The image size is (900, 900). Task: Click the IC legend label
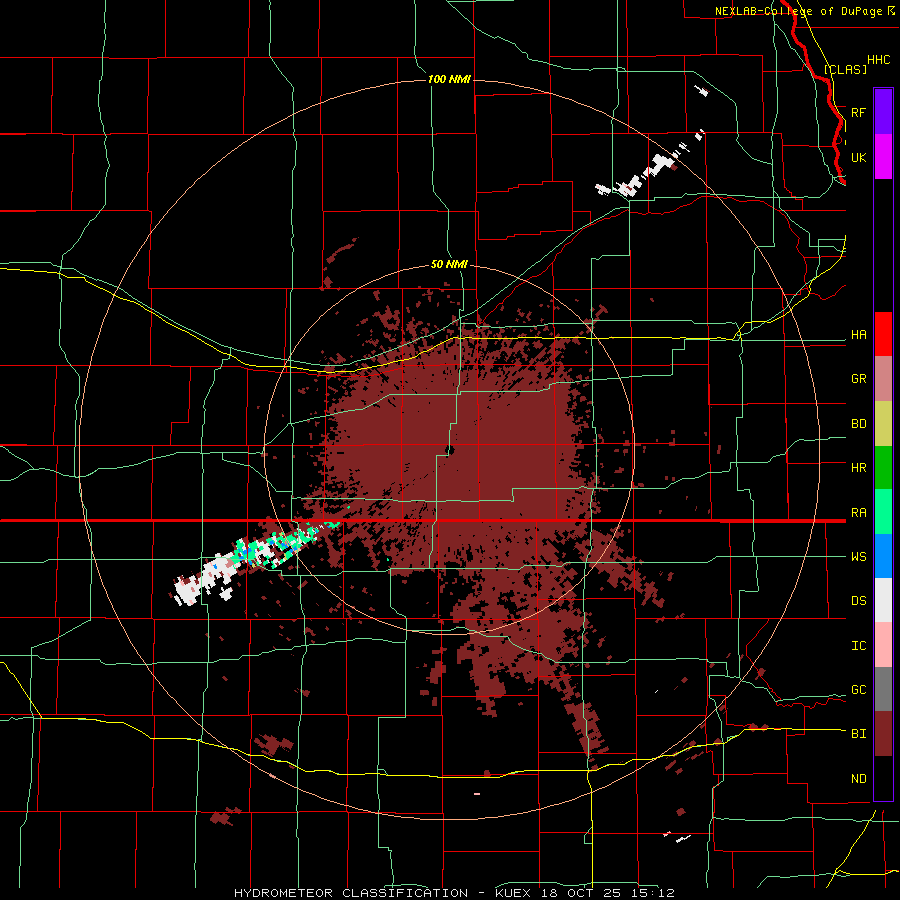pos(858,646)
